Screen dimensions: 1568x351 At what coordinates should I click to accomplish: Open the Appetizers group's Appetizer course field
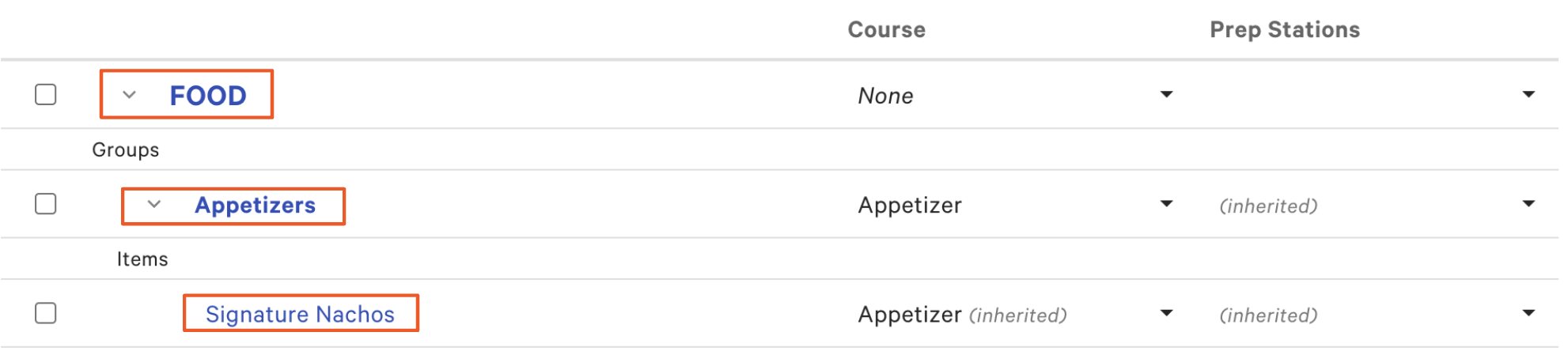pyautogui.click(x=910, y=206)
